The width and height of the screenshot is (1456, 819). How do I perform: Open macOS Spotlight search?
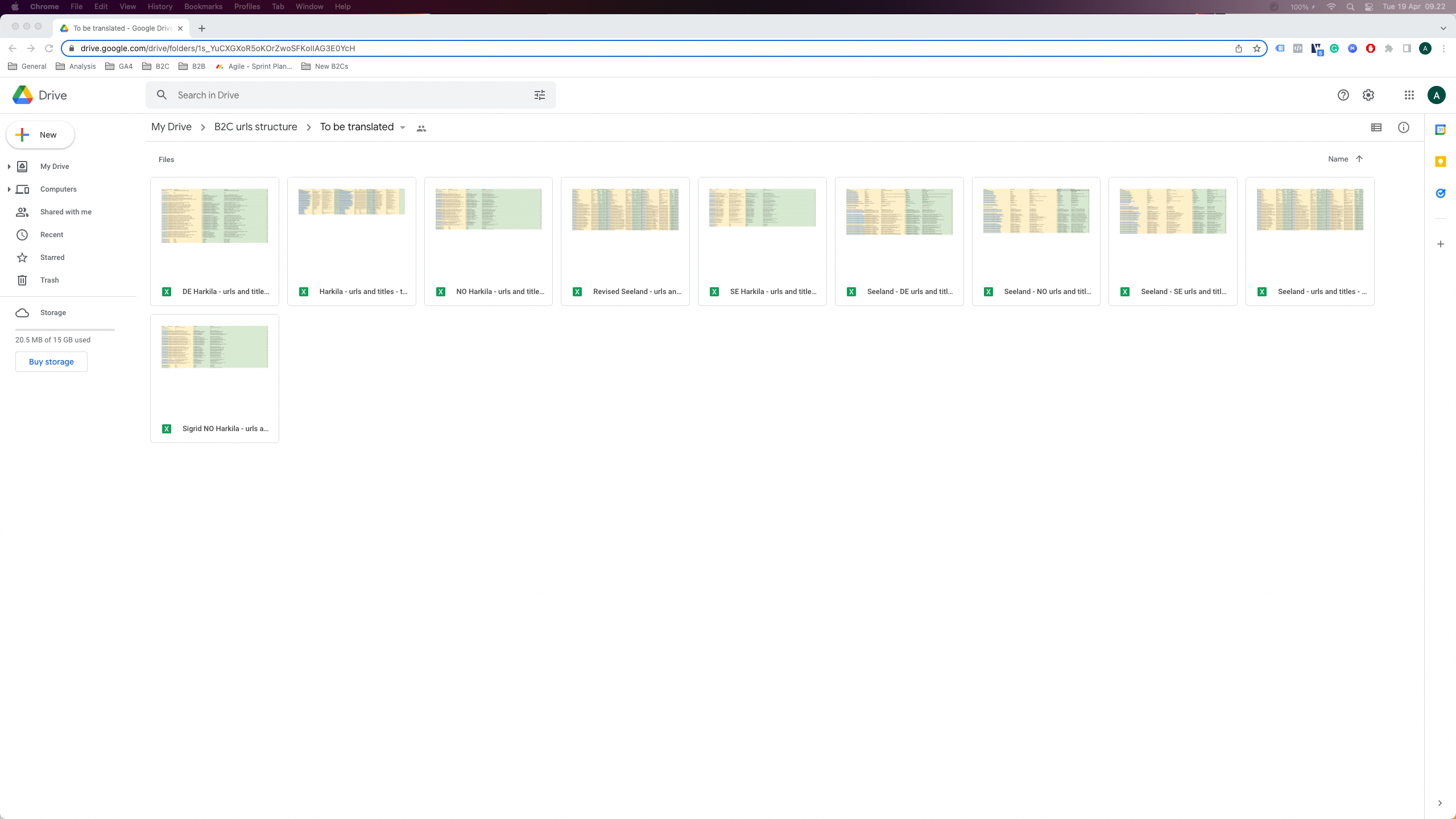click(x=1350, y=7)
